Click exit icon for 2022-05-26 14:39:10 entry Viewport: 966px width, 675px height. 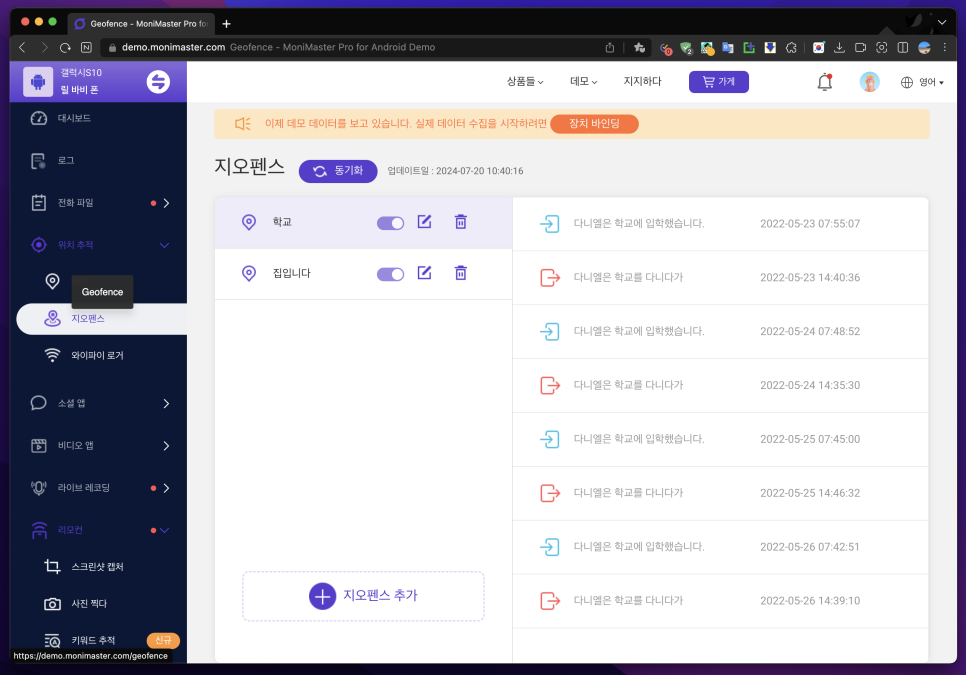click(550, 601)
